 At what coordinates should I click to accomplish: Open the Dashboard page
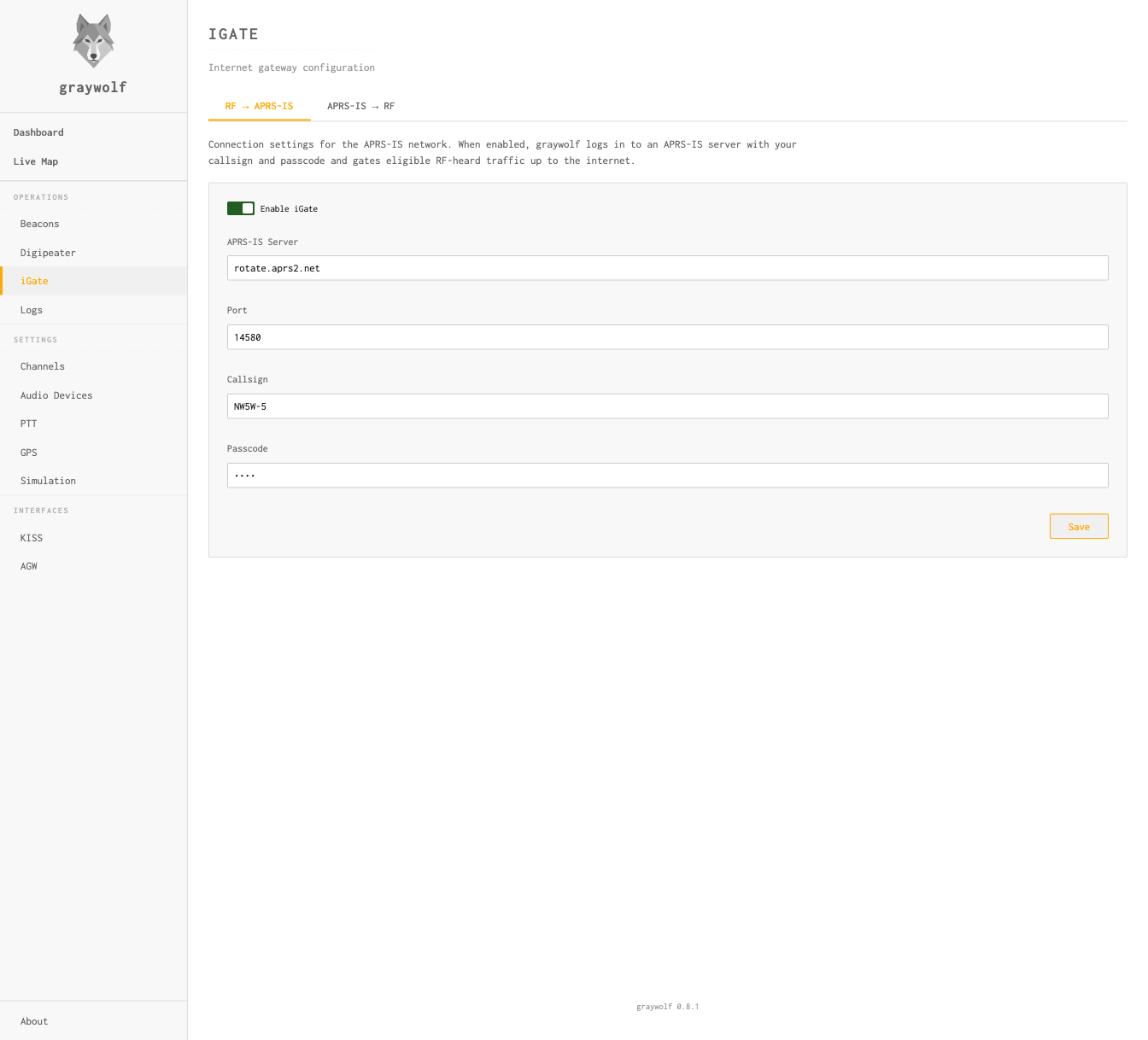(38, 132)
